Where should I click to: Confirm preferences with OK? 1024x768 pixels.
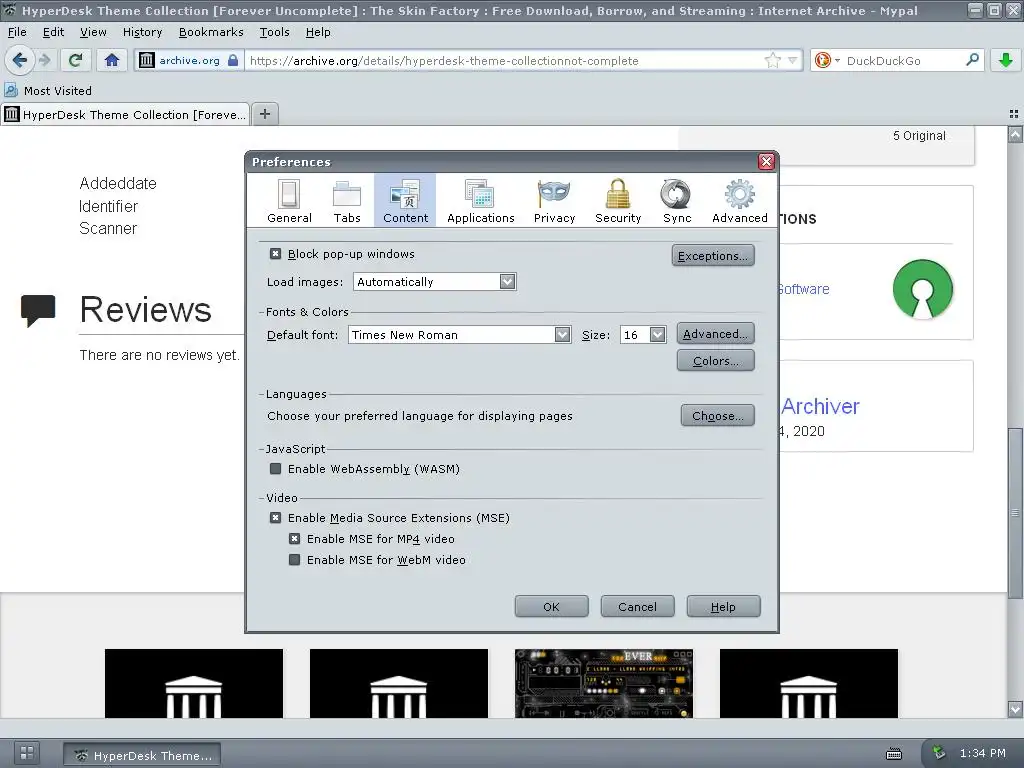pos(551,606)
